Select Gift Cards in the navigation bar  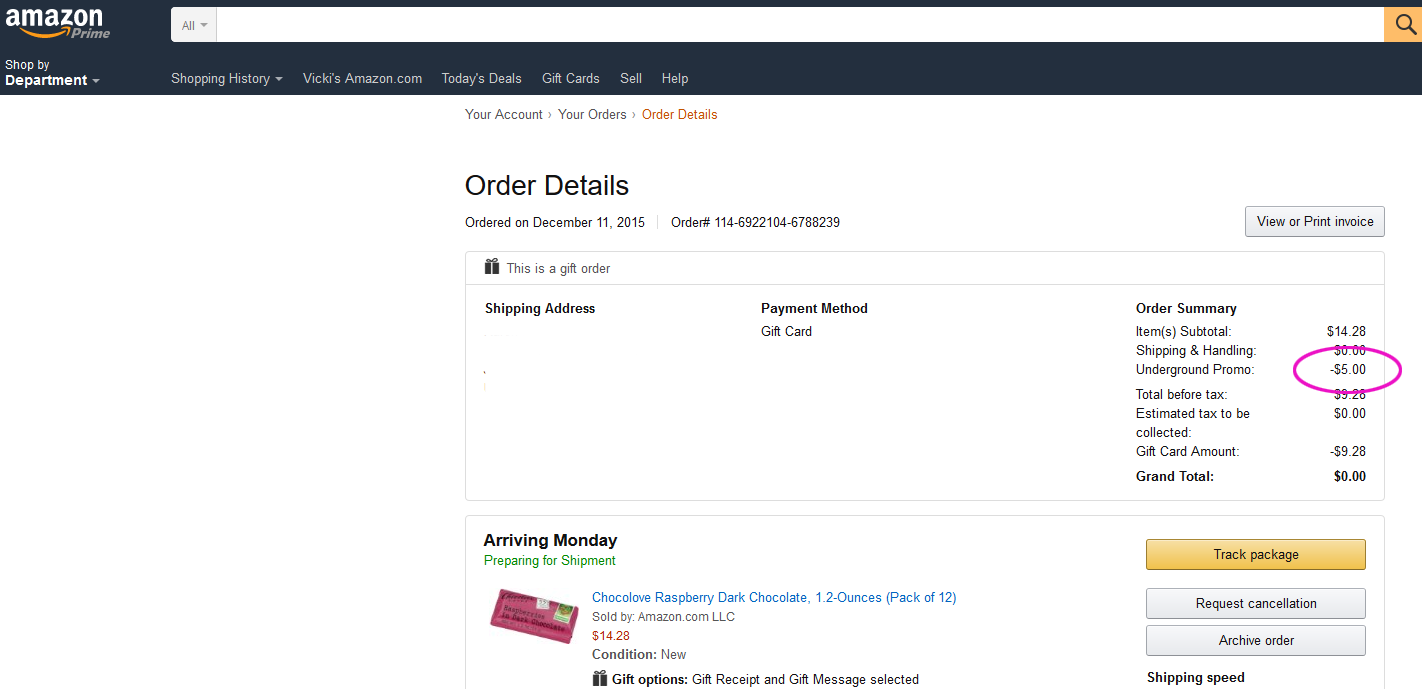570,78
